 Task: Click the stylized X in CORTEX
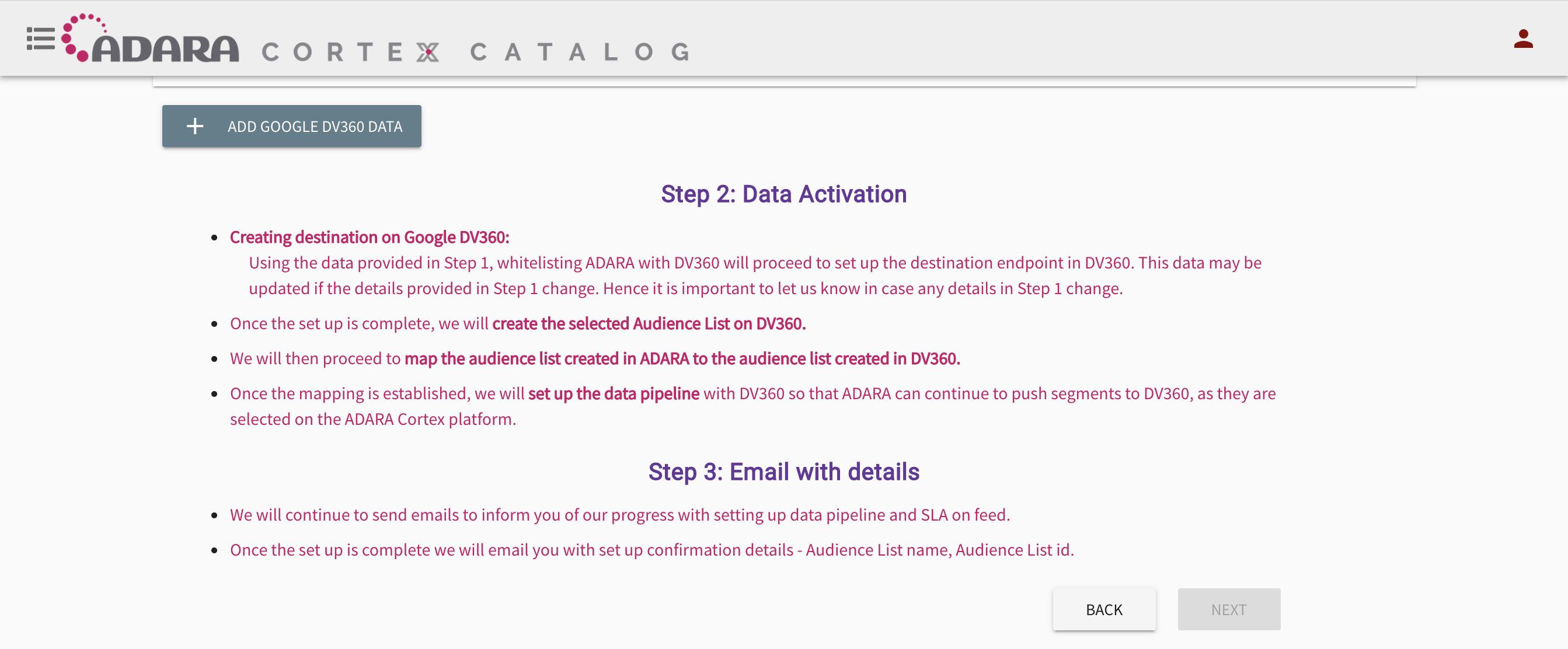point(428,53)
